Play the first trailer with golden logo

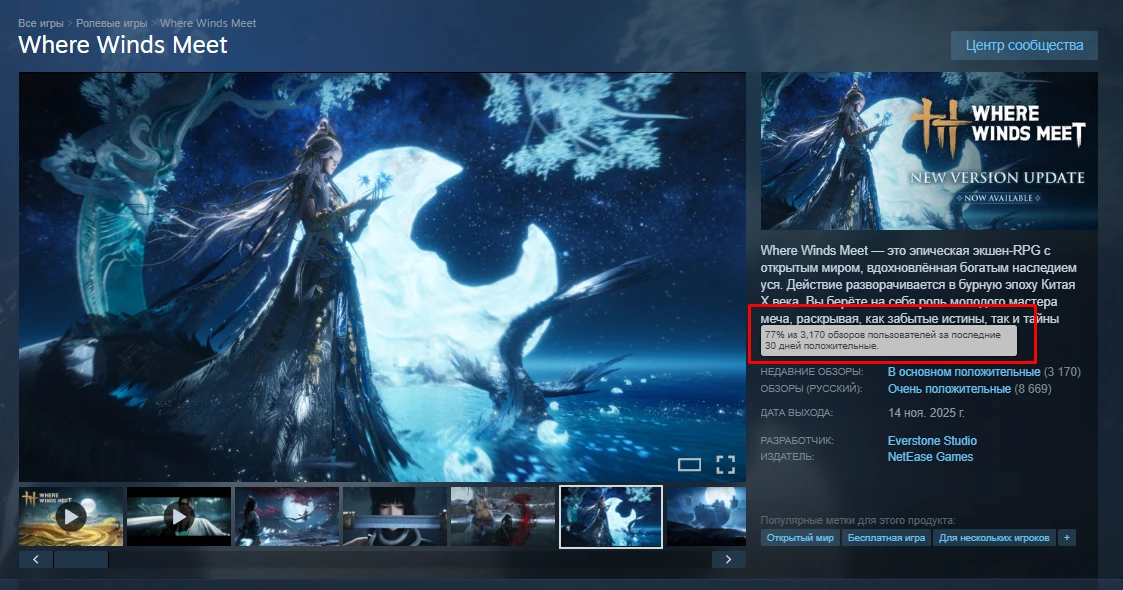pyautogui.click(x=71, y=516)
